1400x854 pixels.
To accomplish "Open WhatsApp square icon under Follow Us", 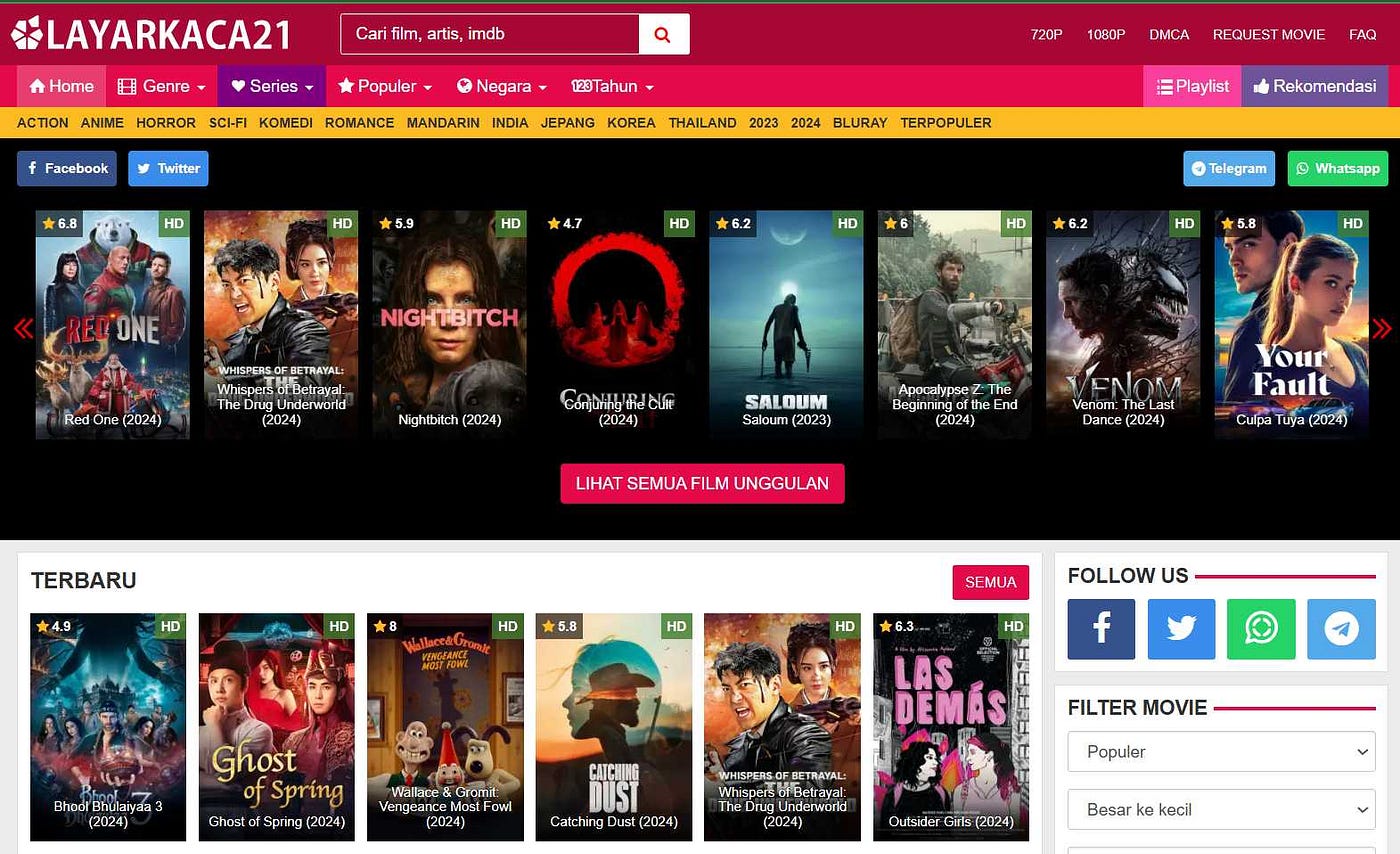I will [x=1261, y=629].
